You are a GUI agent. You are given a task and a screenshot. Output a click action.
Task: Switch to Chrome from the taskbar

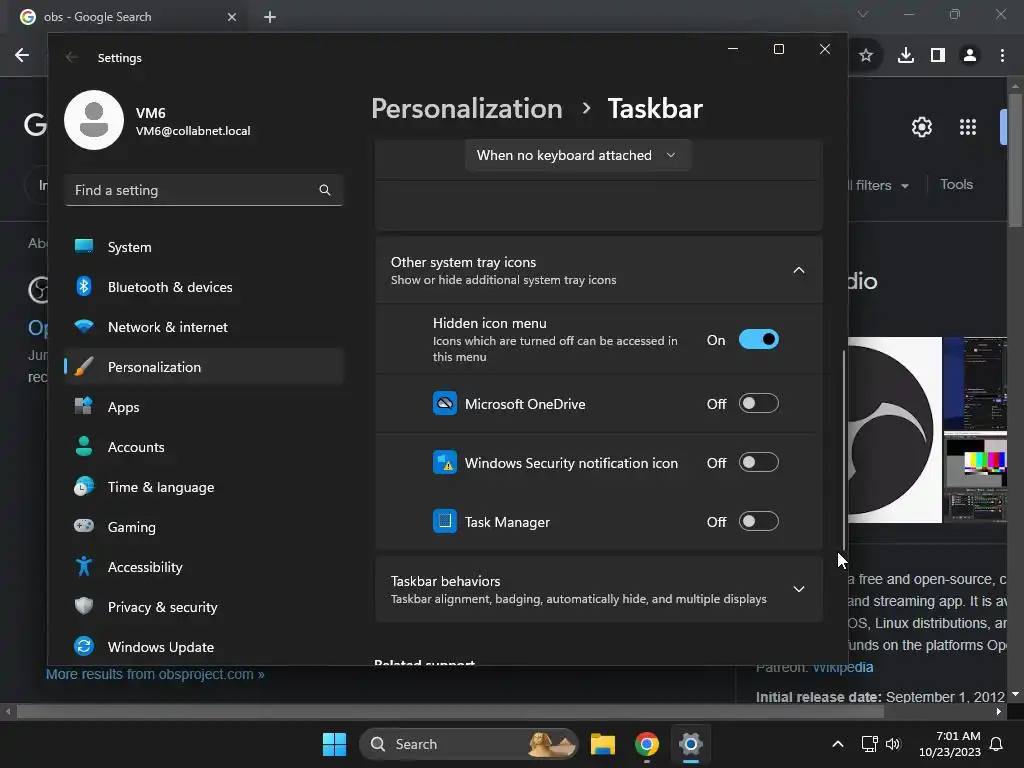647,744
